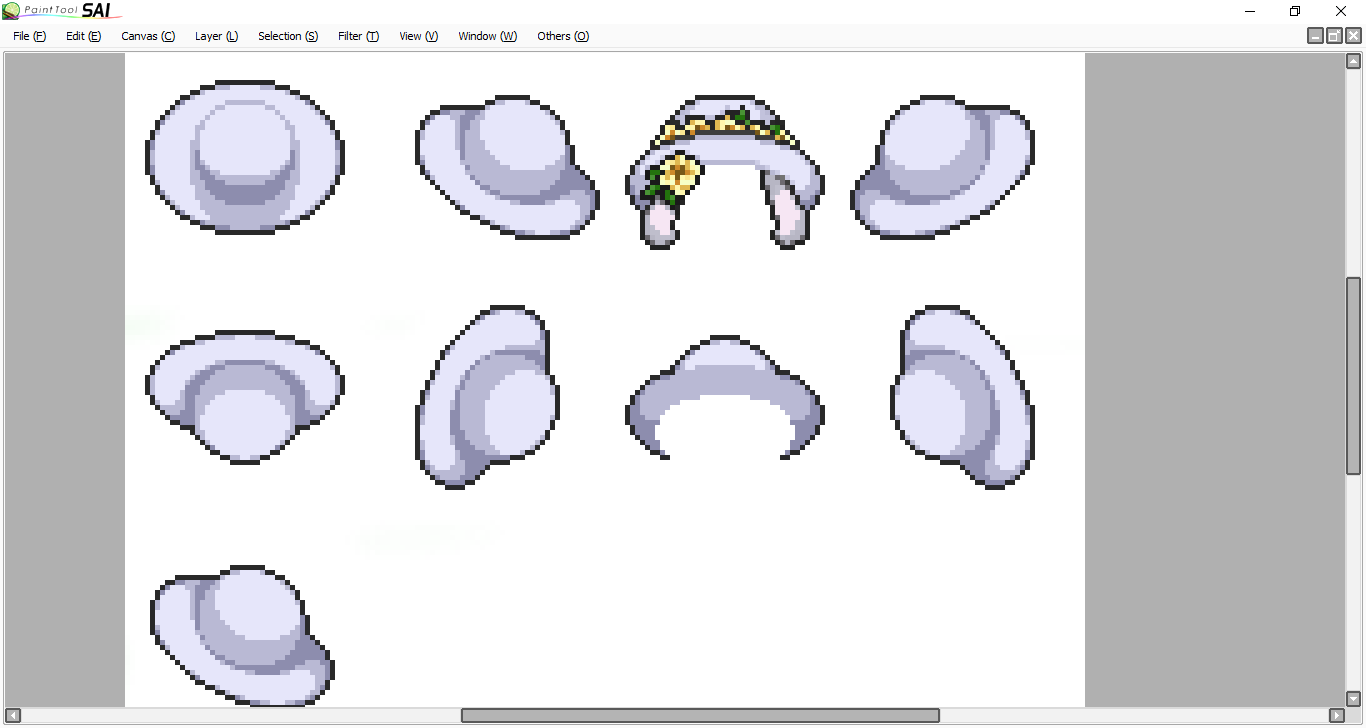Image resolution: width=1366 pixels, height=728 pixels.
Task: Click the horizontal scrollbar thumb
Action: (700, 715)
